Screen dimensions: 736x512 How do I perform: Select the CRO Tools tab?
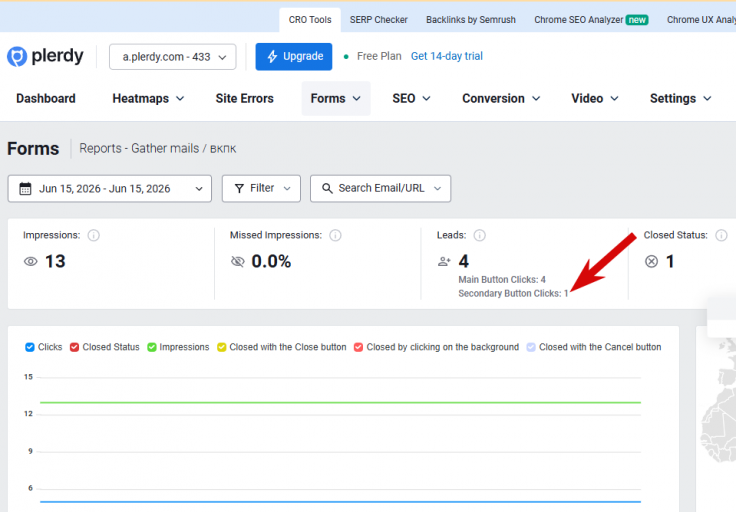pyautogui.click(x=310, y=20)
